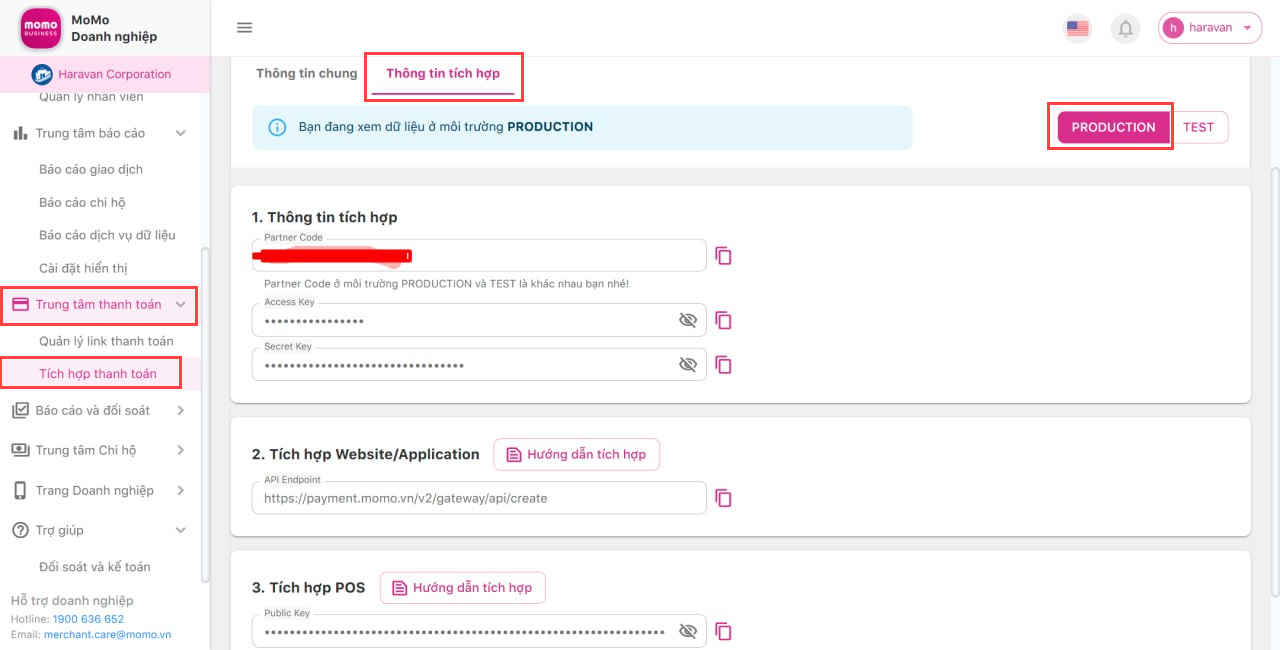Click the Access Key field
This screenshot has height=650, width=1280.
(479, 320)
